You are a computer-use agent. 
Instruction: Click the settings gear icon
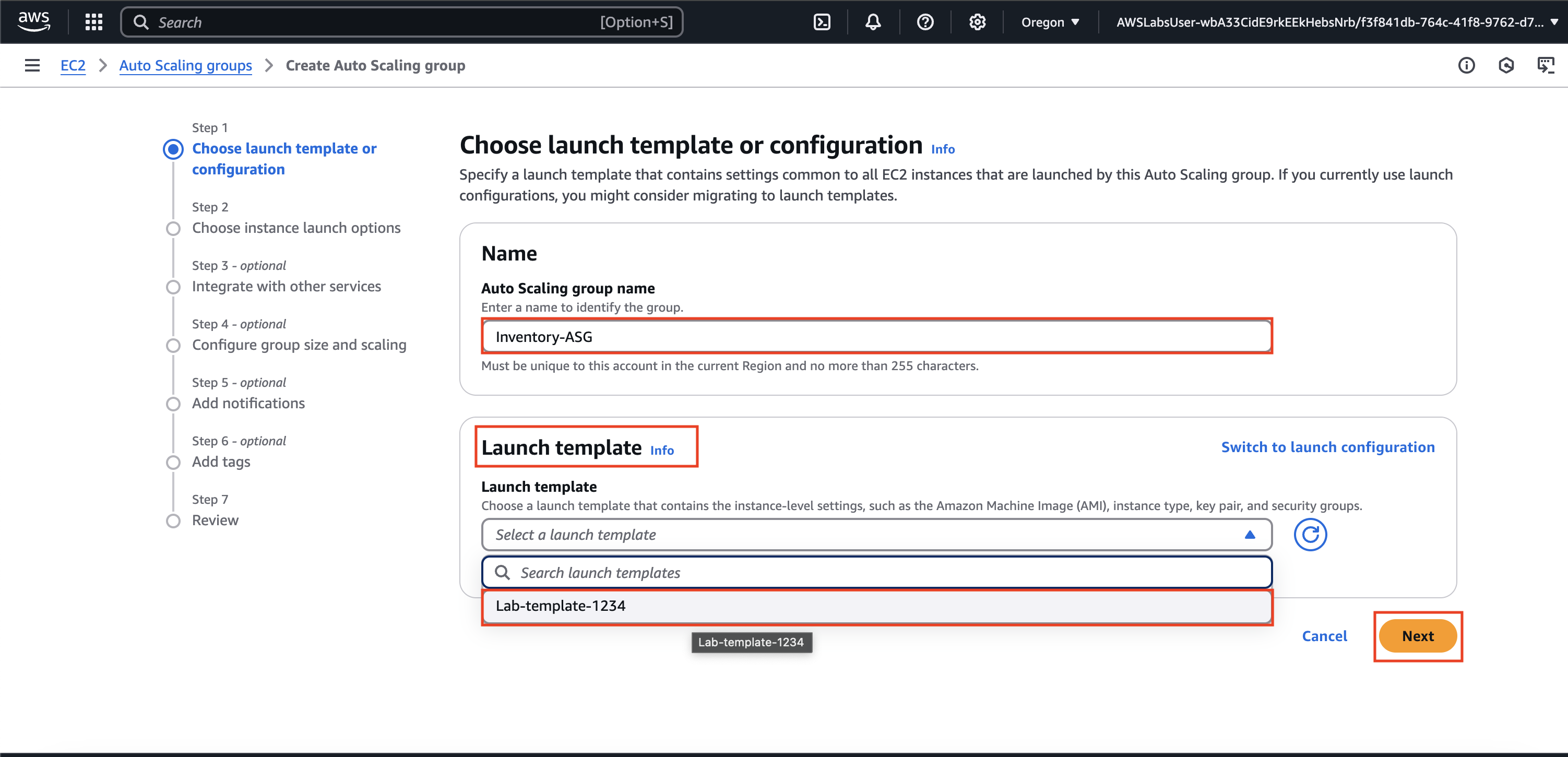pos(977,22)
